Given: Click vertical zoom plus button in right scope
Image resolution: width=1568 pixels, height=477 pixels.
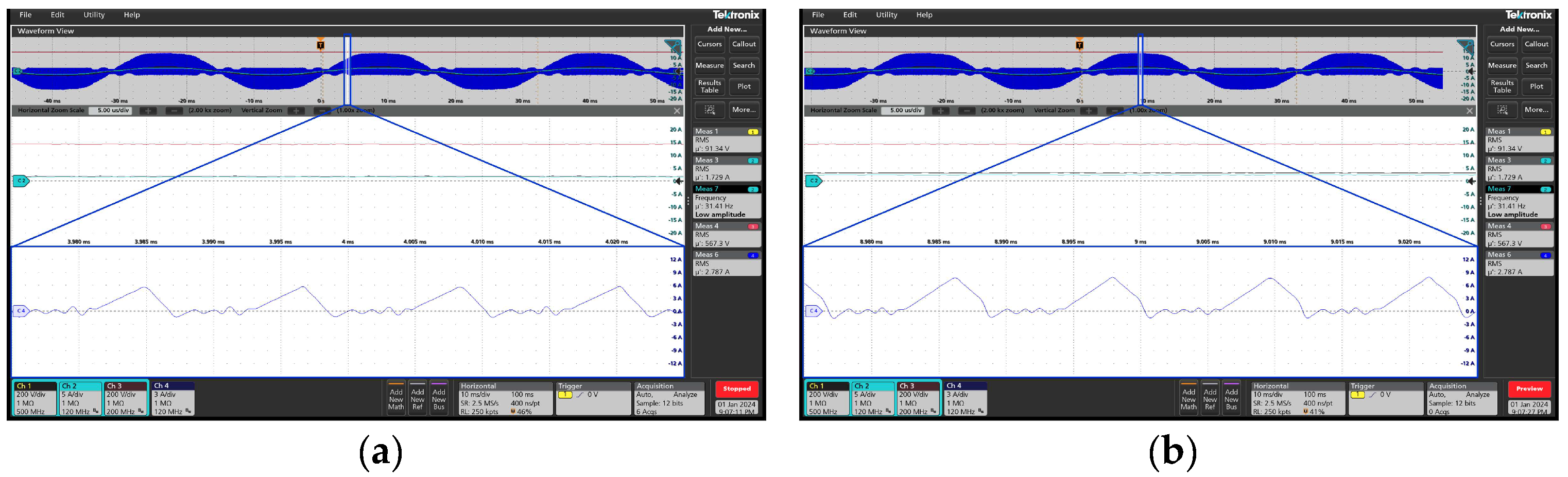Looking at the screenshot, I should [1089, 111].
